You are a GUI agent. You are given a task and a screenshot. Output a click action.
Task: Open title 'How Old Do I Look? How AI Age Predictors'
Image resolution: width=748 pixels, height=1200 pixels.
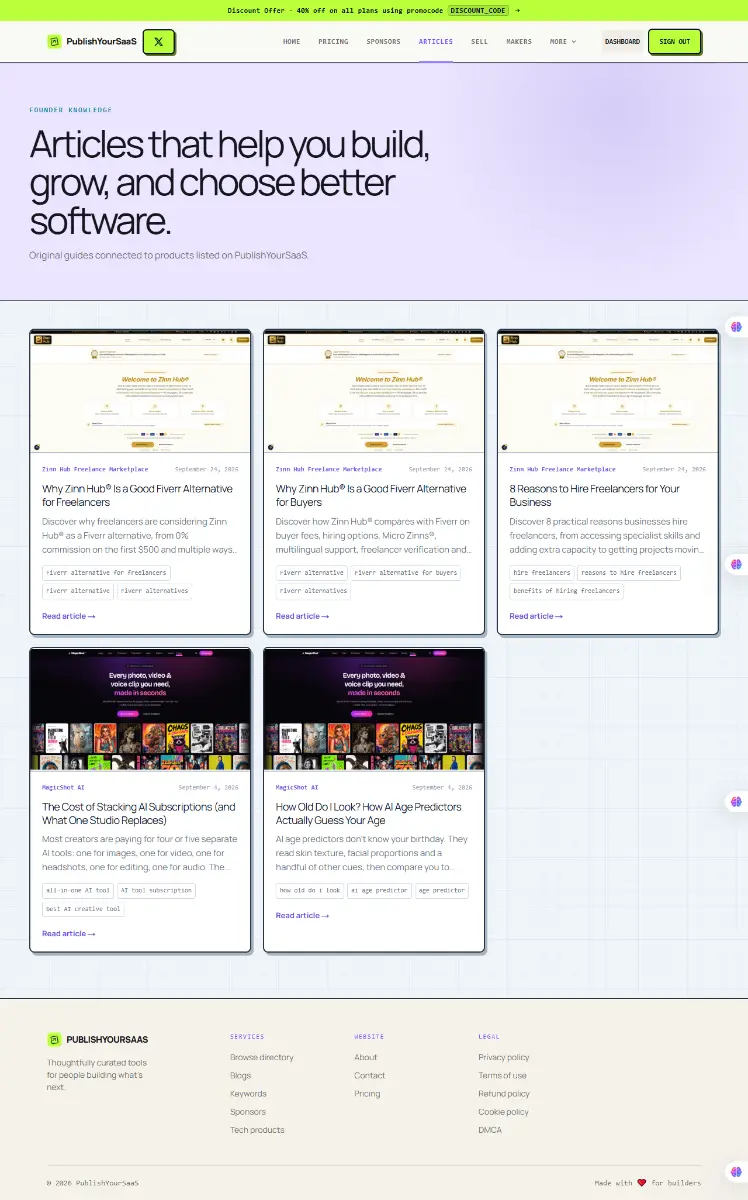point(369,813)
